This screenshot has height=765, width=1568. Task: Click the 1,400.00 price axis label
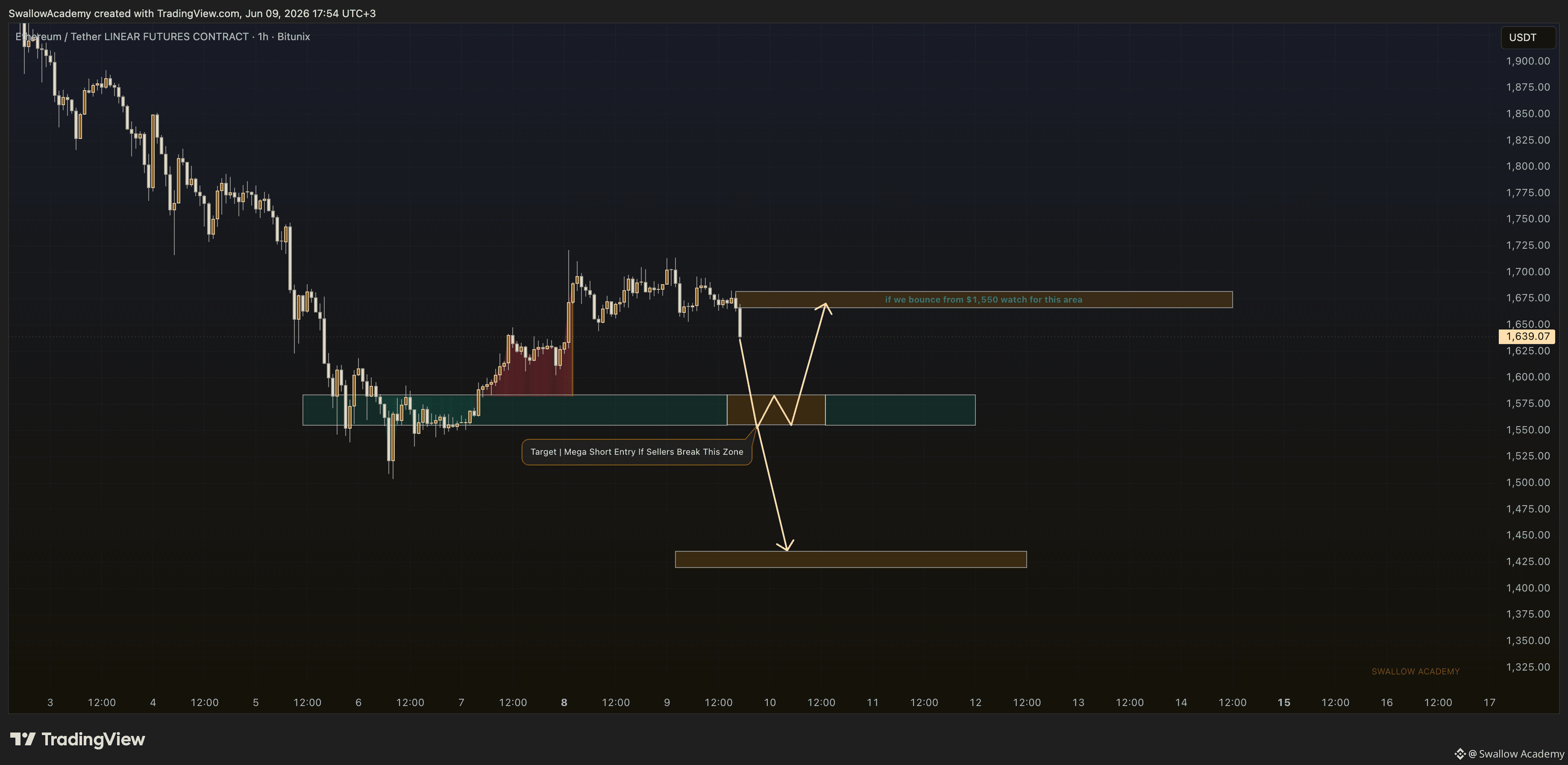point(1528,588)
